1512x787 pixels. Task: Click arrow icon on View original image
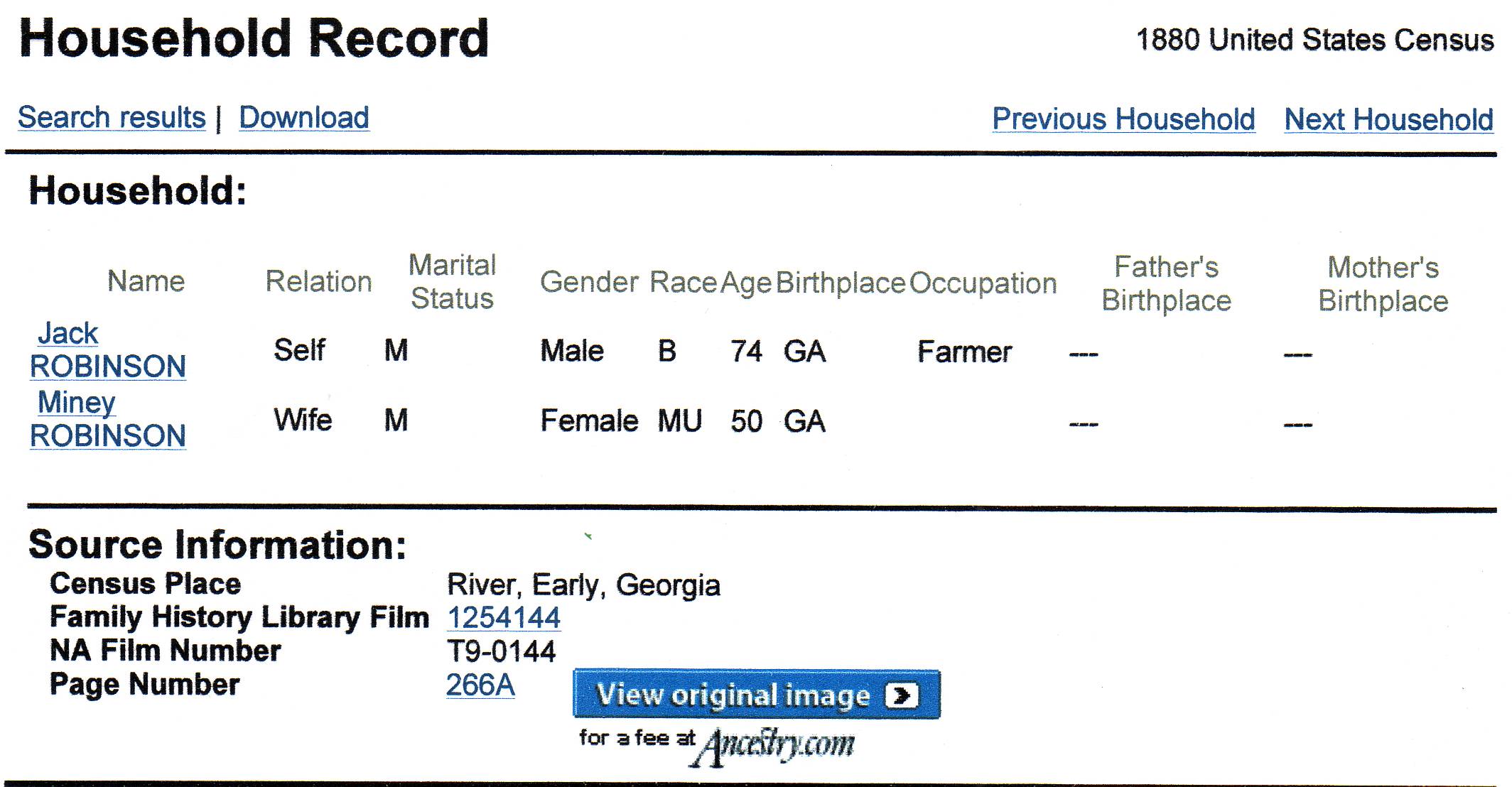click(902, 695)
